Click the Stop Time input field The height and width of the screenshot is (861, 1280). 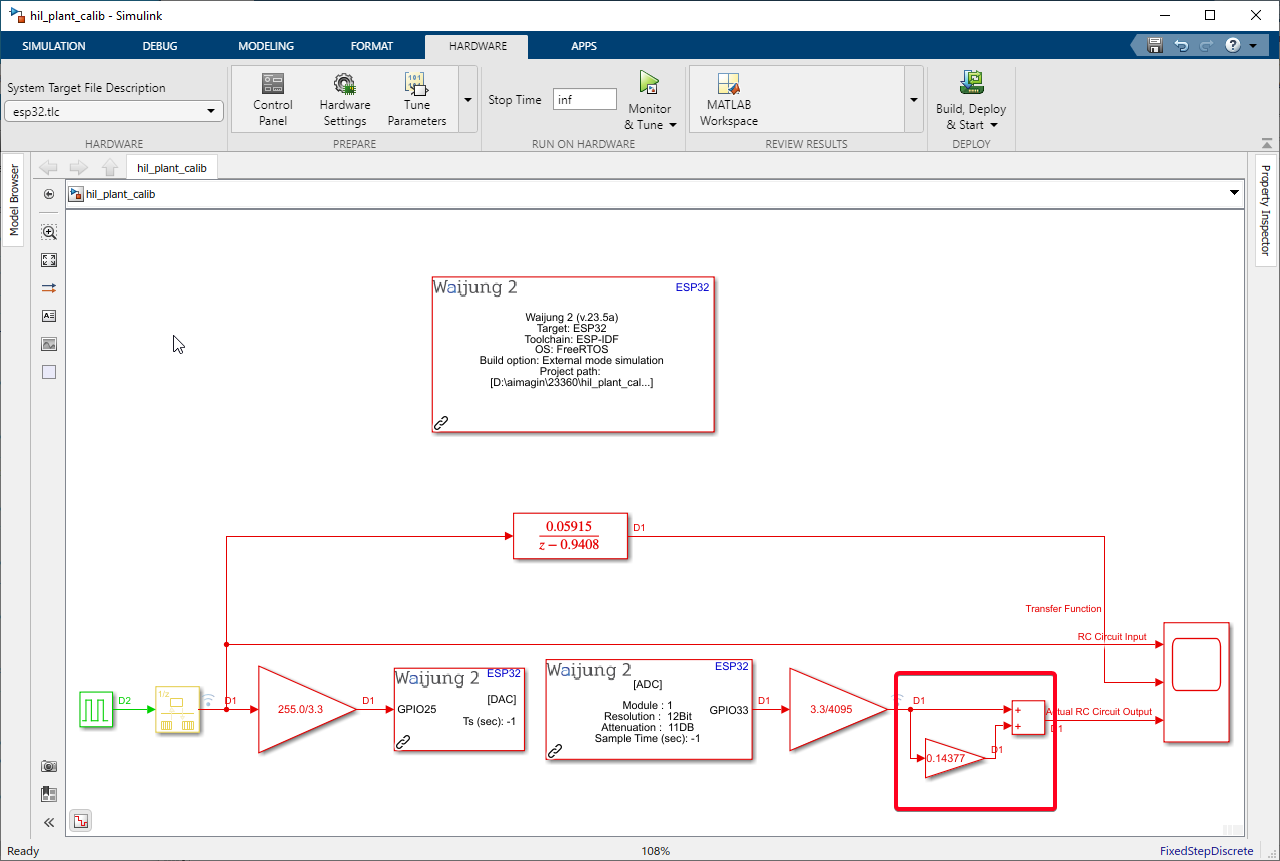(x=584, y=99)
